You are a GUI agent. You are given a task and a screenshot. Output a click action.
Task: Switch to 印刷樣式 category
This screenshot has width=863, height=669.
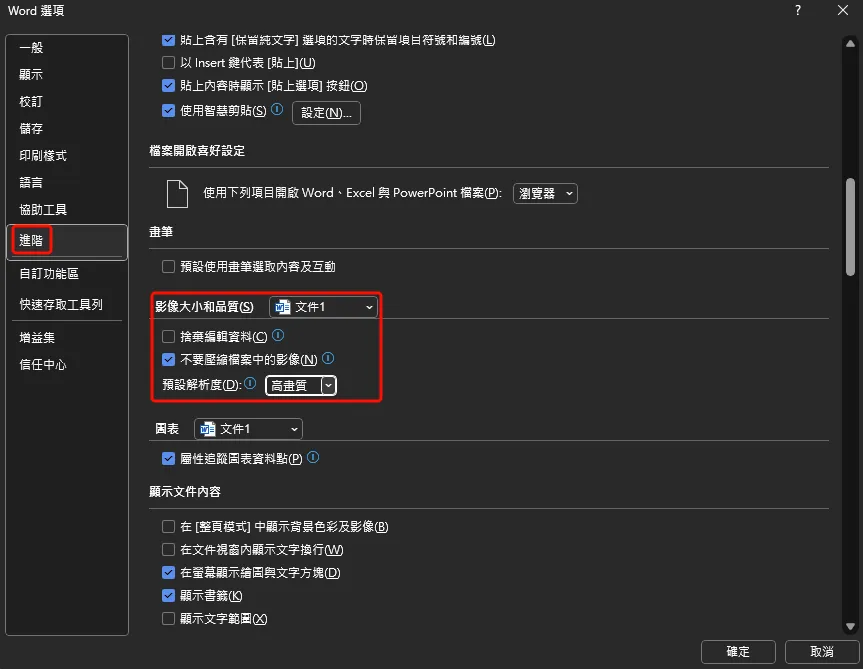click(x=67, y=156)
